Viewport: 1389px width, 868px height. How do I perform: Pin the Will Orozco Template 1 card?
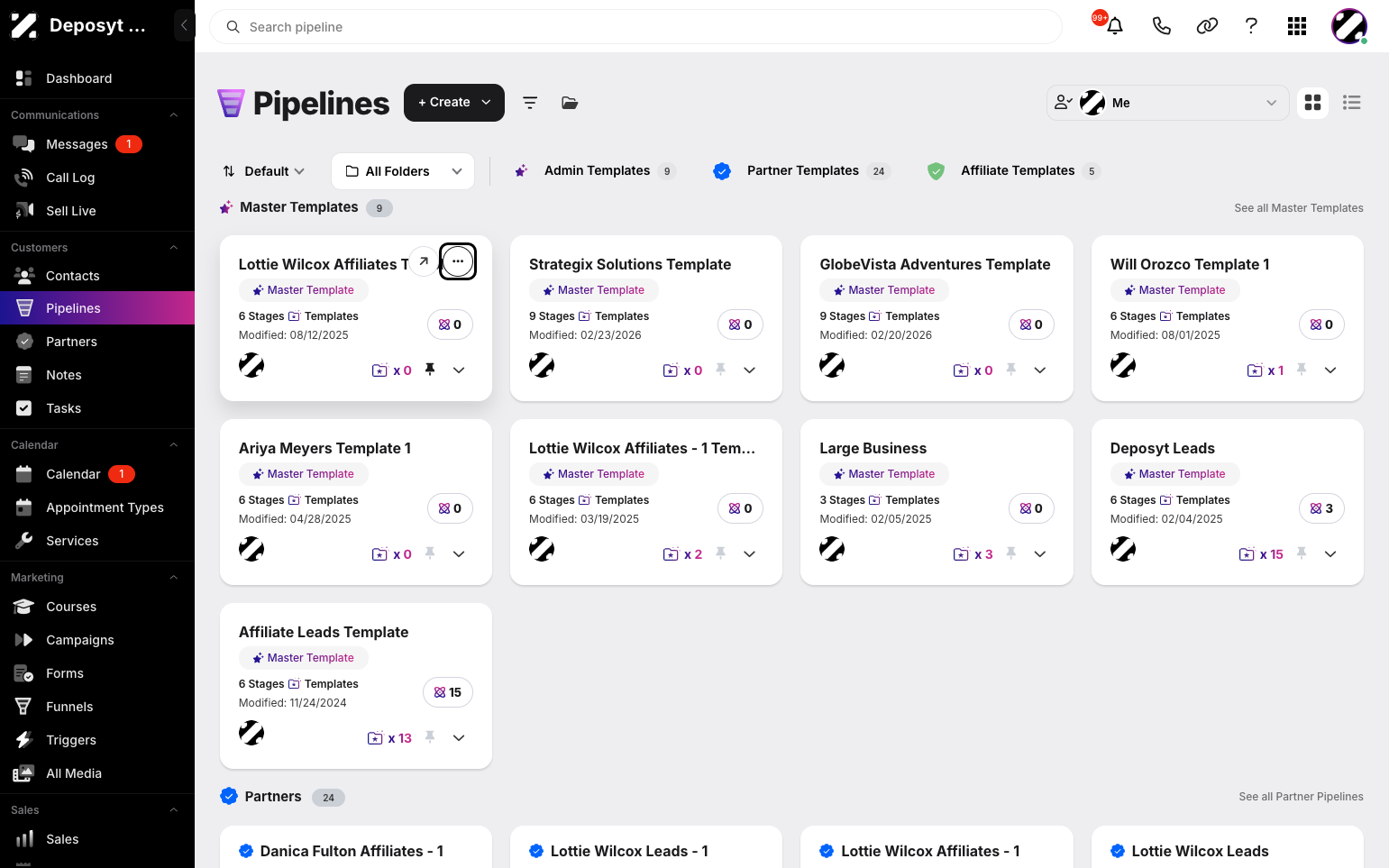click(x=1302, y=370)
